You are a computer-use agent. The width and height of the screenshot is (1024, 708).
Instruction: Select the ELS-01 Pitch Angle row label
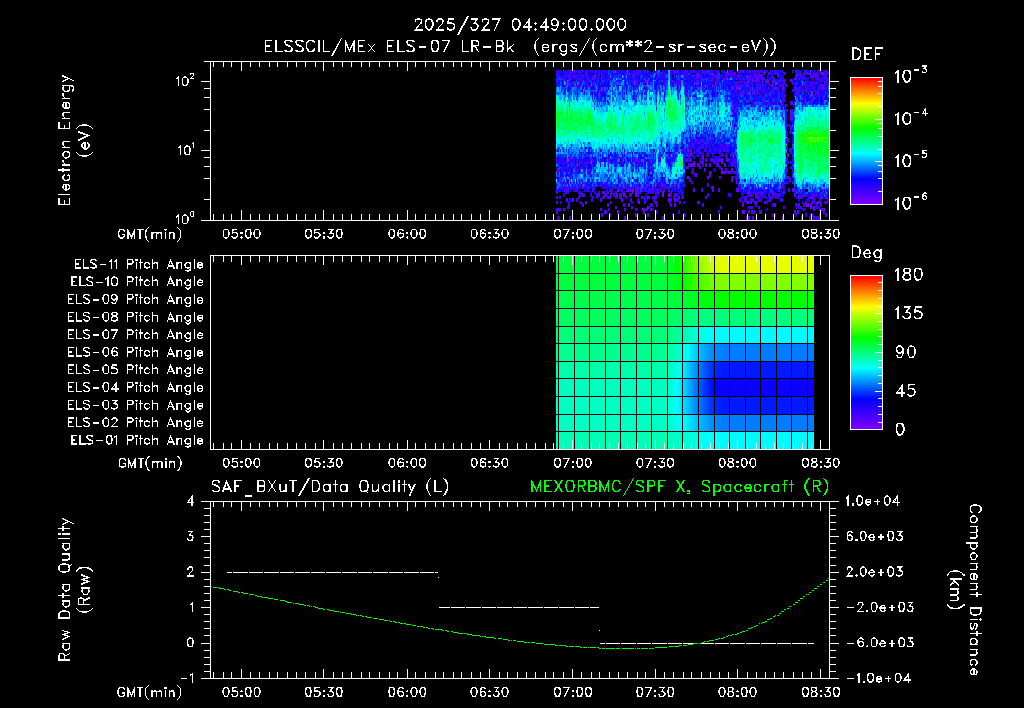tap(137, 440)
